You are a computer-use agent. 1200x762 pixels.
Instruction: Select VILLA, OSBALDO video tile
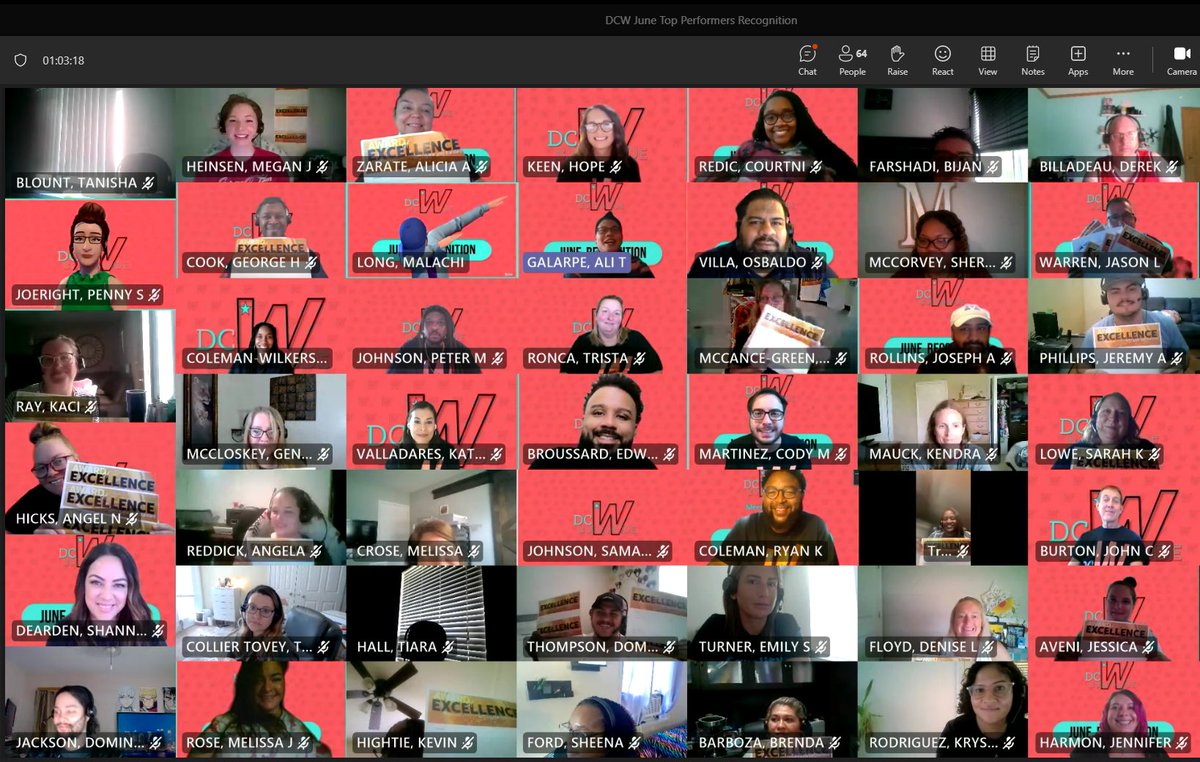pos(772,230)
